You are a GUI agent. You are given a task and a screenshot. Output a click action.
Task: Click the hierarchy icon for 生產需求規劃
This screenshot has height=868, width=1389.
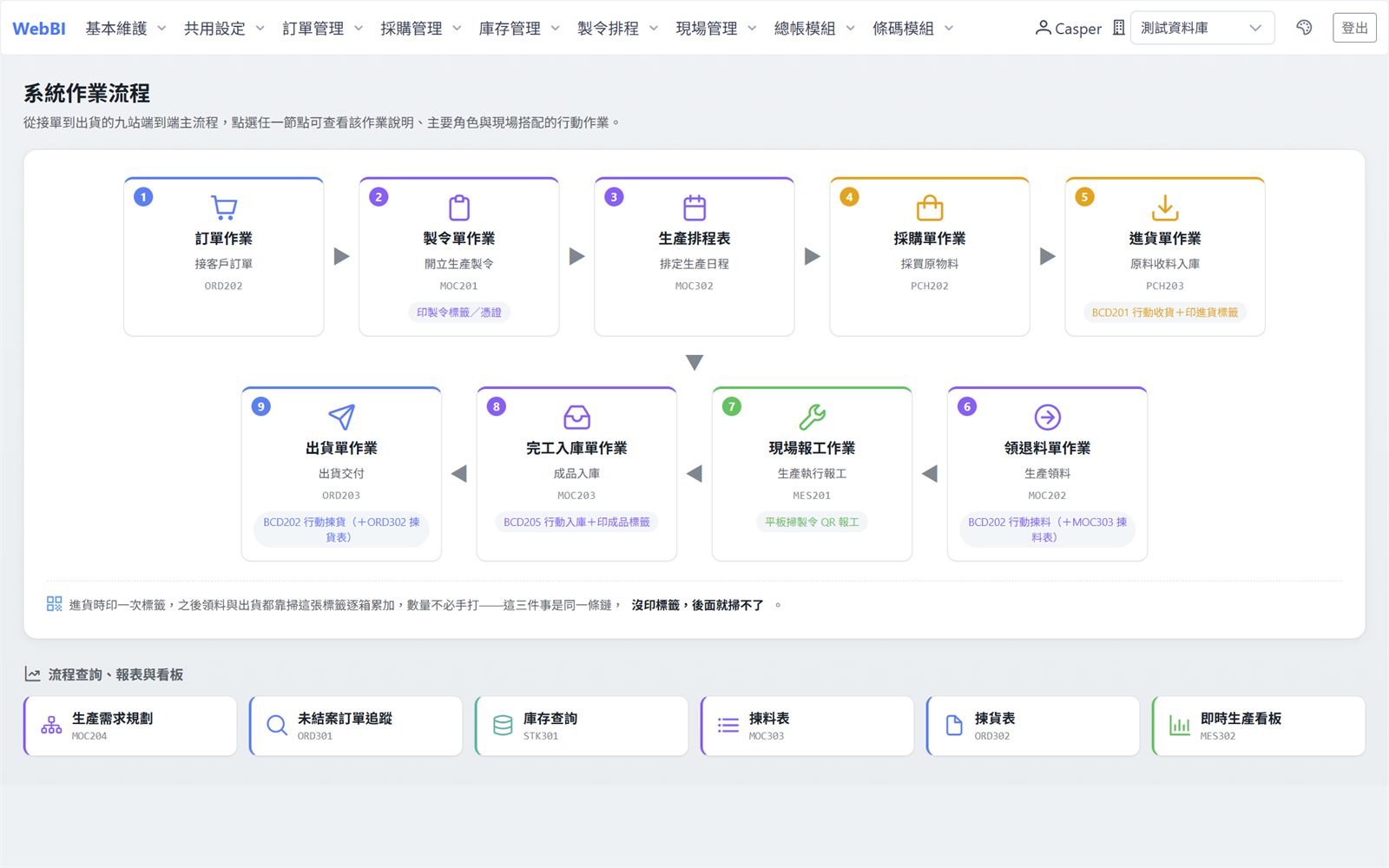coord(51,726)
